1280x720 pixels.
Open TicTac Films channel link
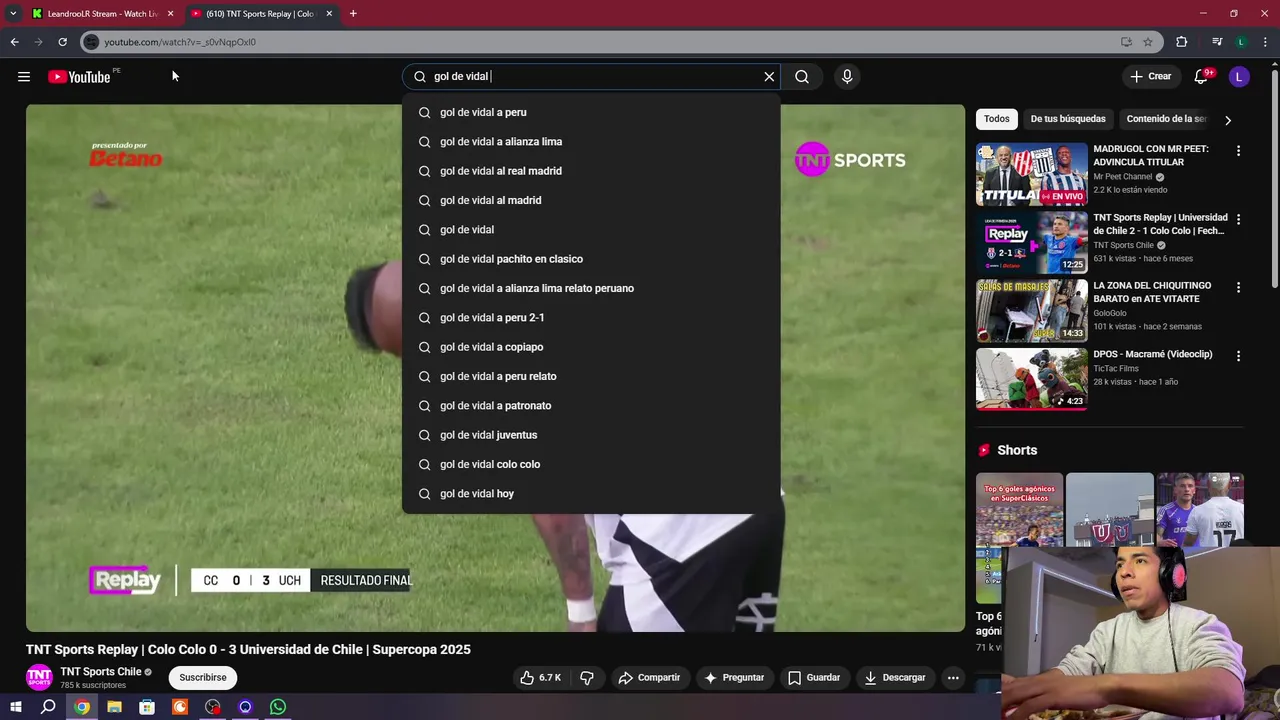1115,368
